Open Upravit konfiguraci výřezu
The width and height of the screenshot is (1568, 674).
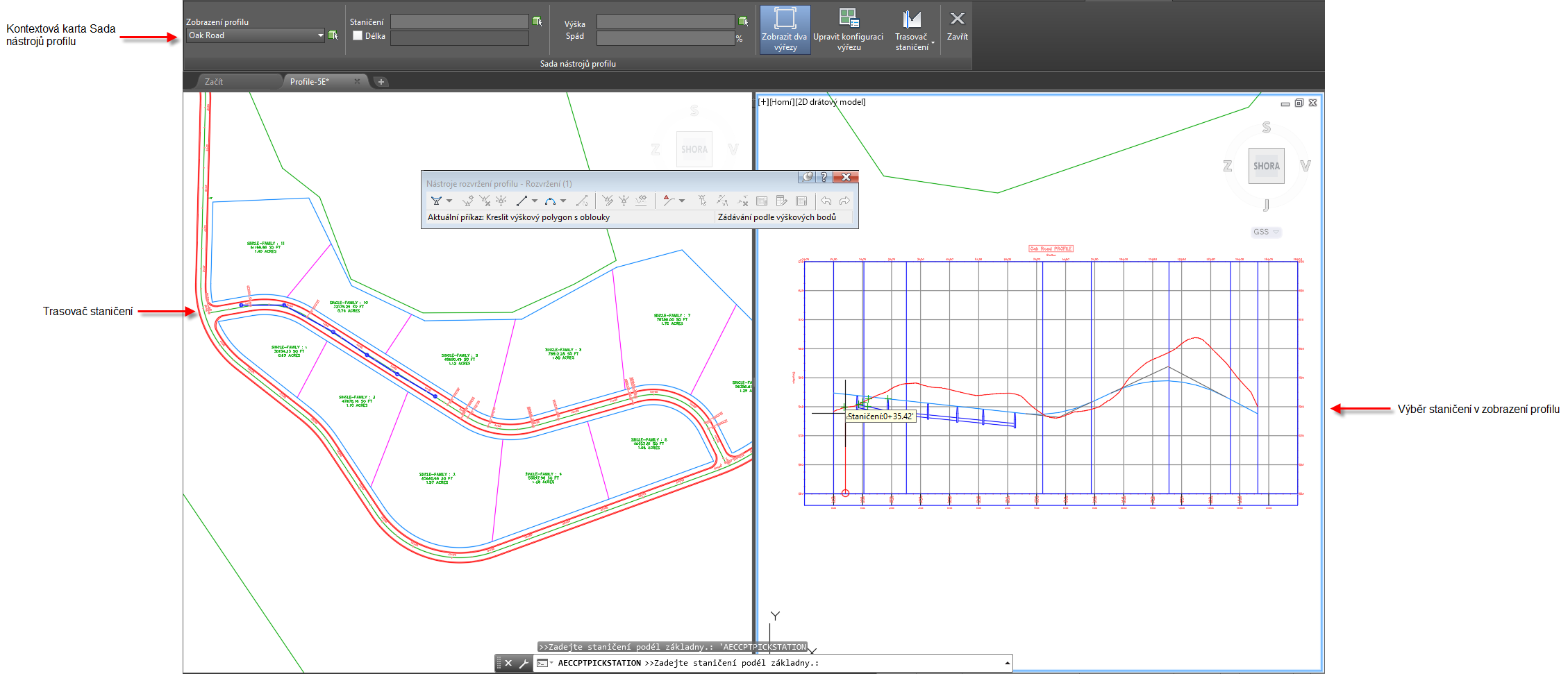pos(848,30)
